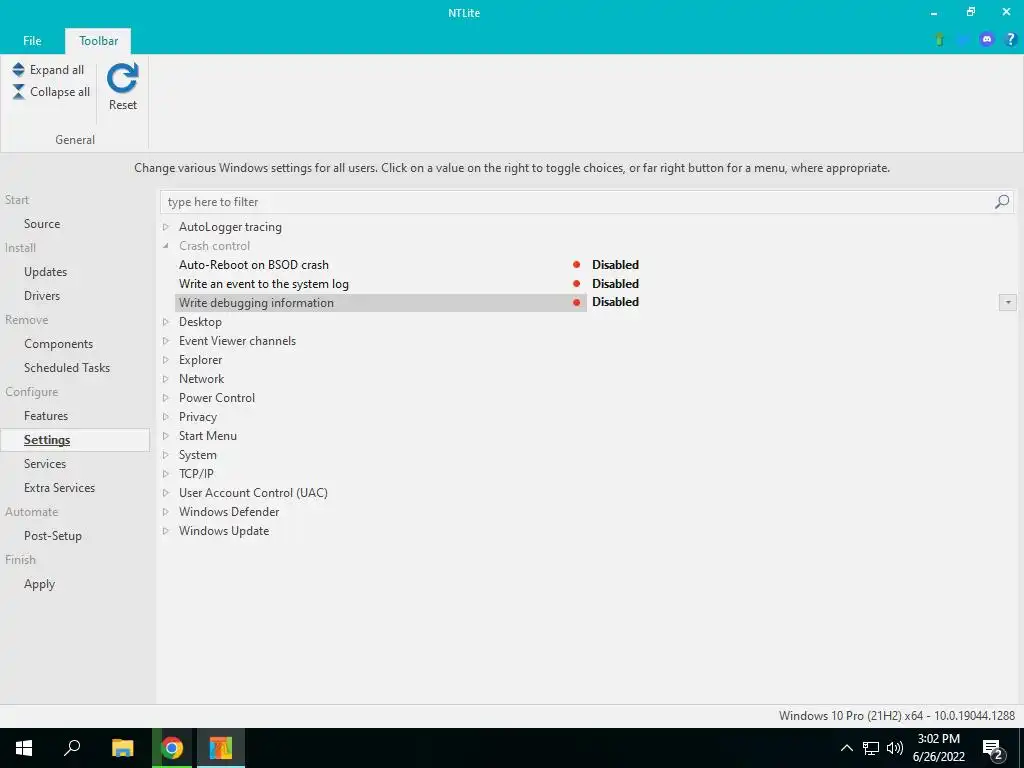Image resolution: width=1024 pixels, height=768 pixels.
Task: Expand the Event Viewer channels group
Action: click(x=166, y=340)
